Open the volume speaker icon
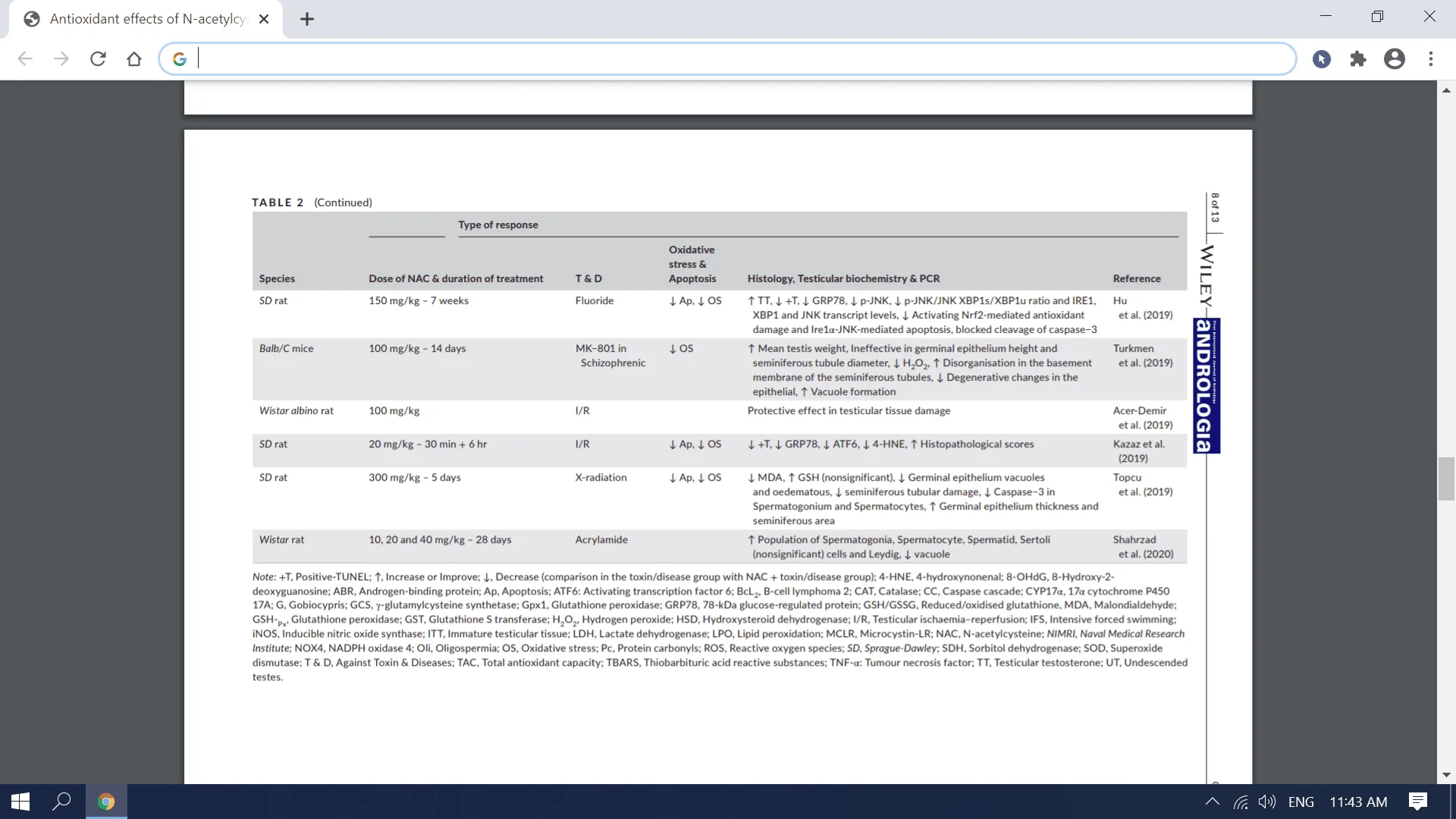This screenshot has width=1456, height=819. click(x=1266, y=802)
